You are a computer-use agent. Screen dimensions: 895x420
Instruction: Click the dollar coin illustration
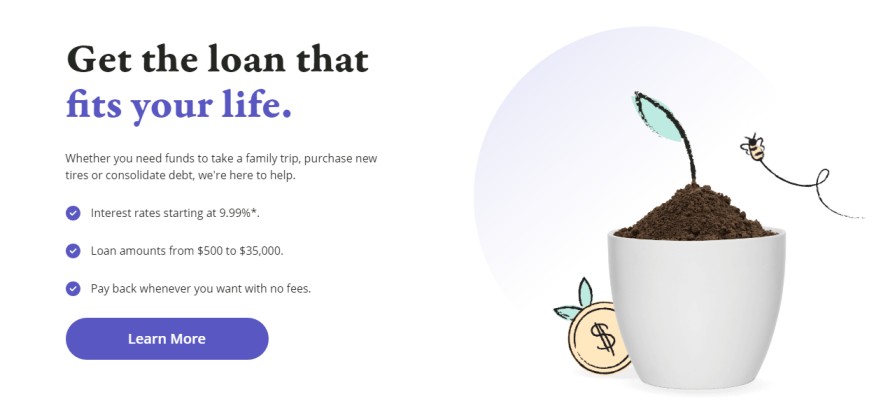coord(598,337)
